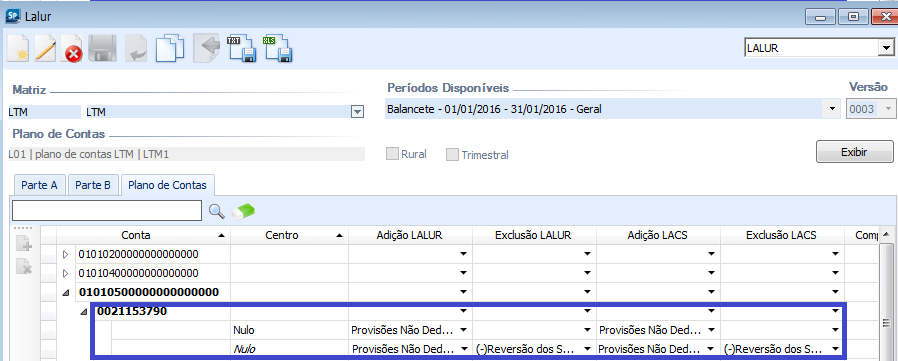Open the Períodos Disponíveis balancete dropdown

pos(830,109)
